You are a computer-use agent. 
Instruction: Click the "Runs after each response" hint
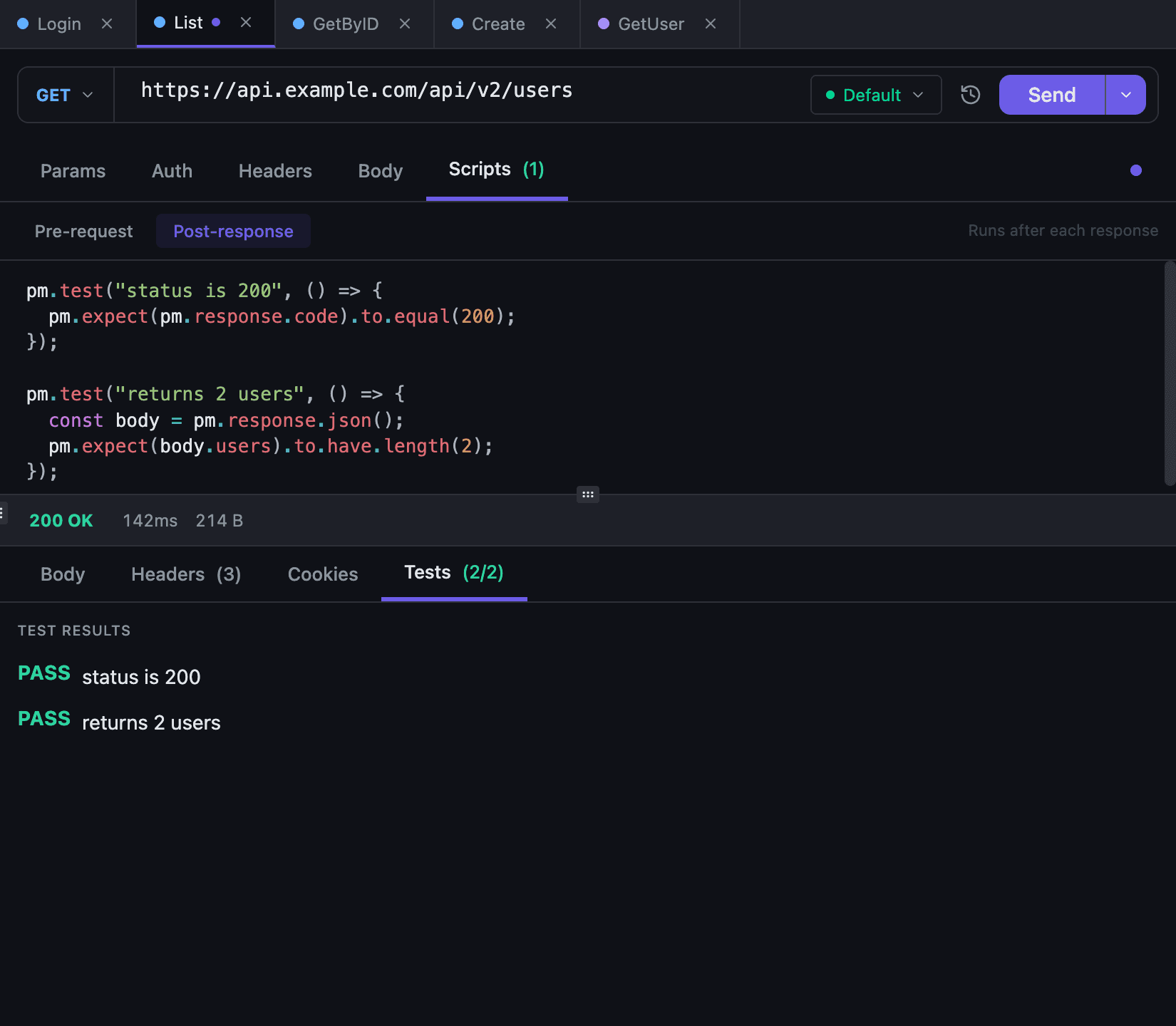point(1063,230)
